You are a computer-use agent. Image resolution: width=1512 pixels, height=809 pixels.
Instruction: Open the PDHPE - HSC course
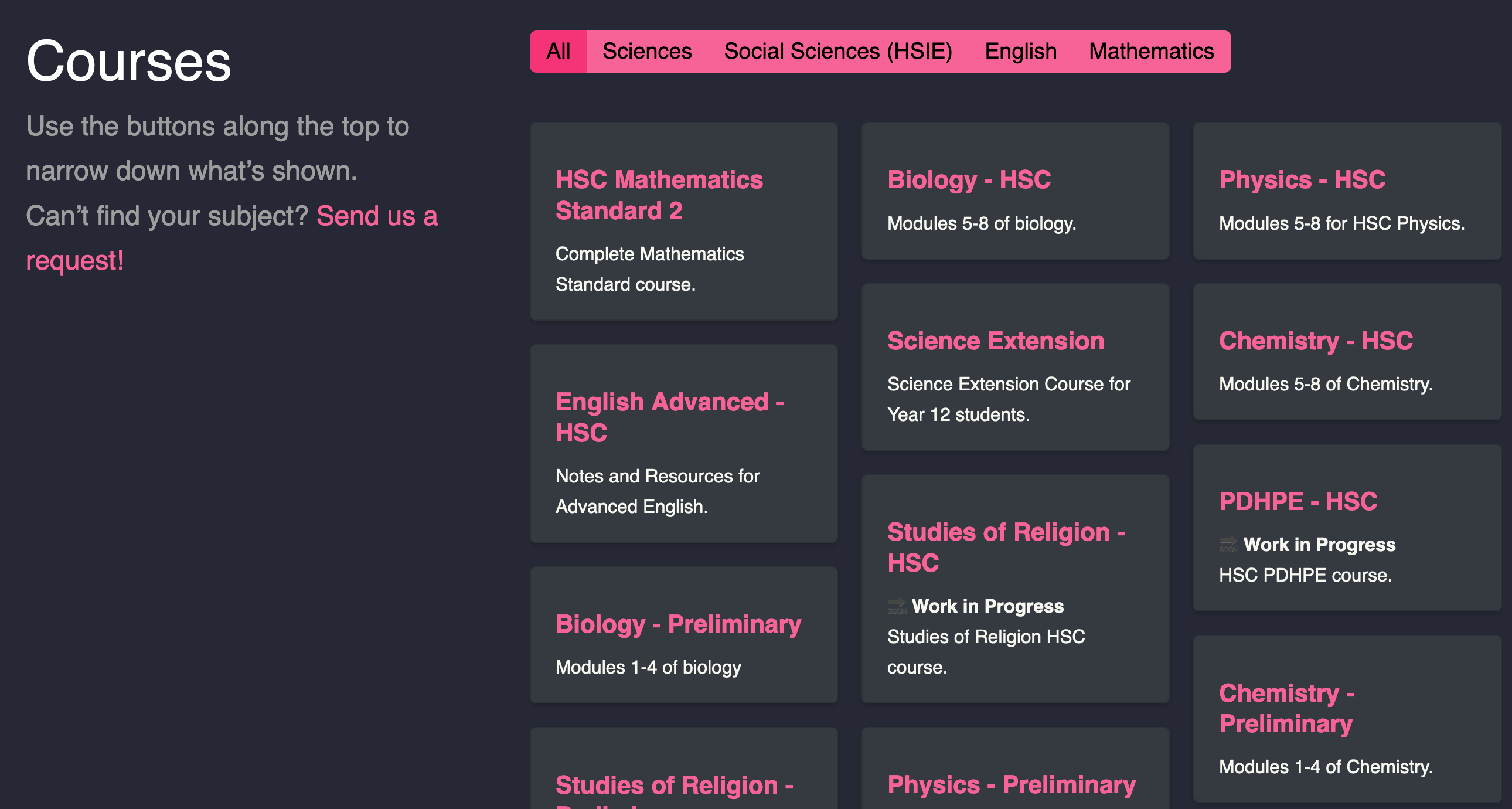1298,501
